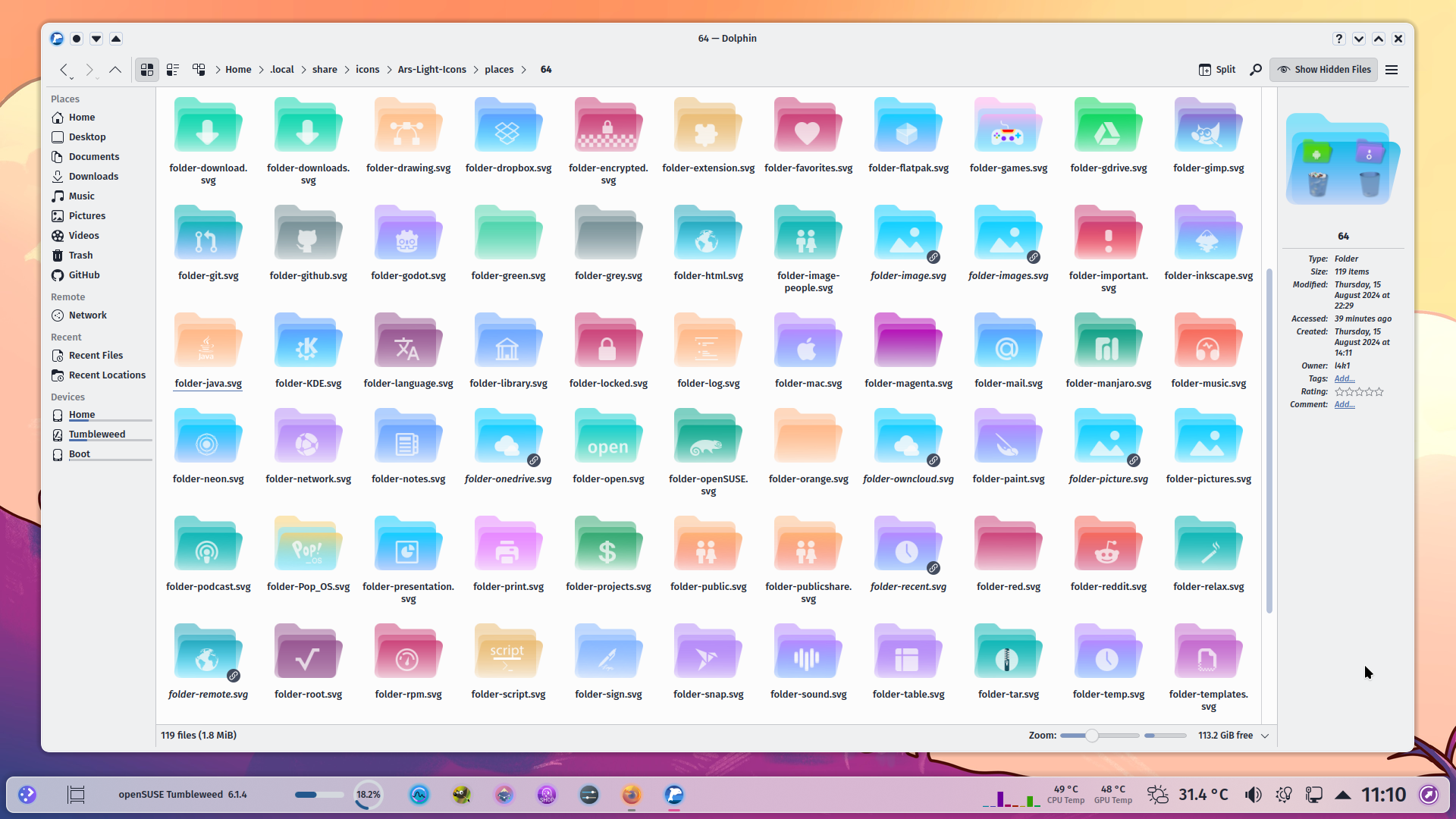Expand breadcrumb arrow after places
Viewport: 1456px width, 819px height.
tap(523, 70)
